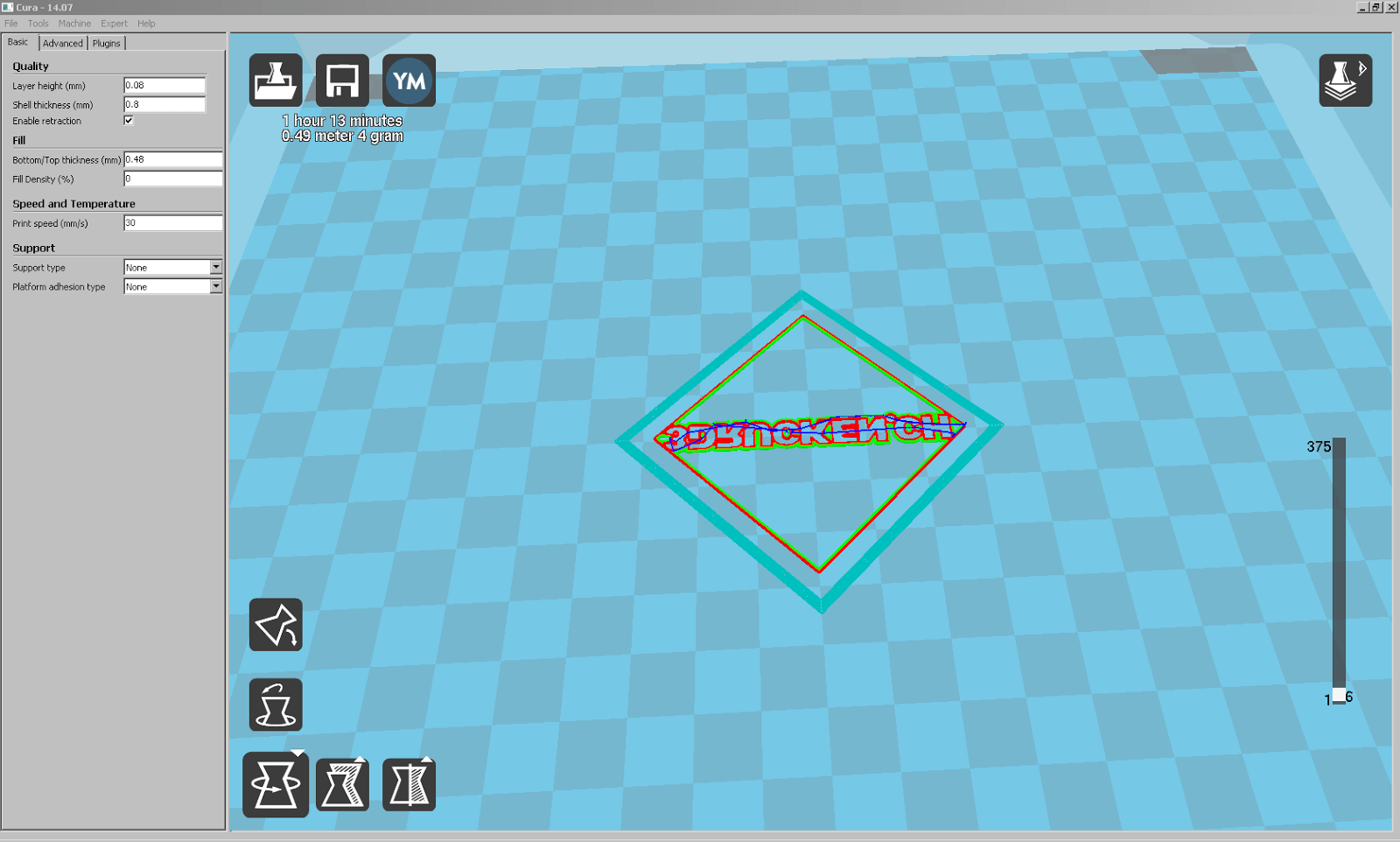Click the layer slider handle

coord(1339,696)
